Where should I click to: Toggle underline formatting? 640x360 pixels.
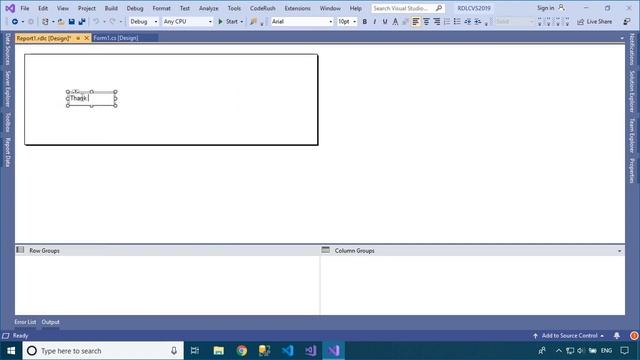click(x=385, y=22)
